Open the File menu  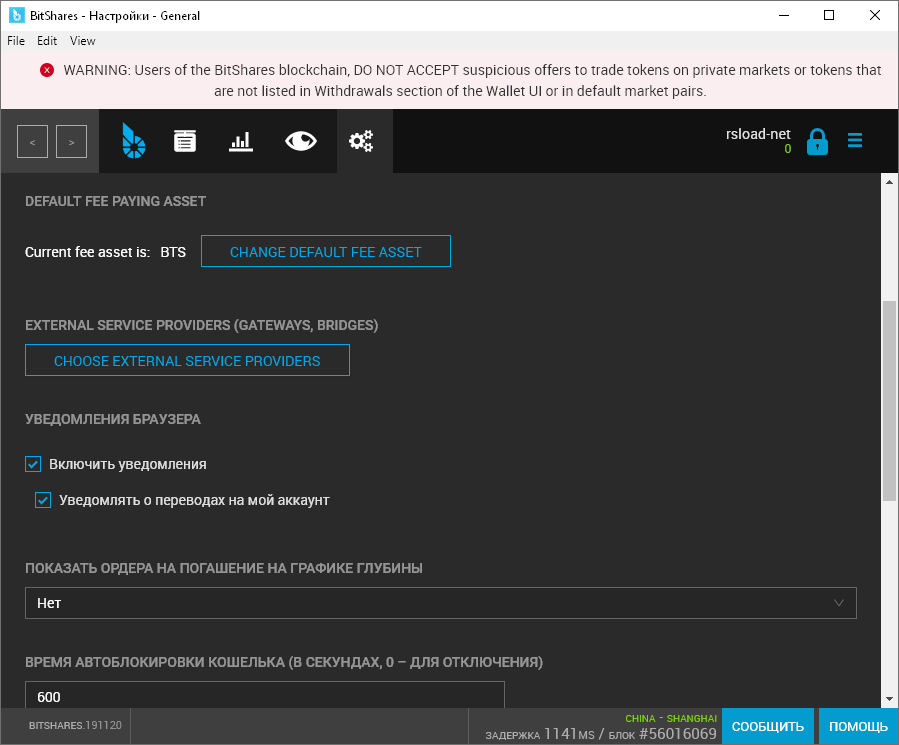point(15,41)
